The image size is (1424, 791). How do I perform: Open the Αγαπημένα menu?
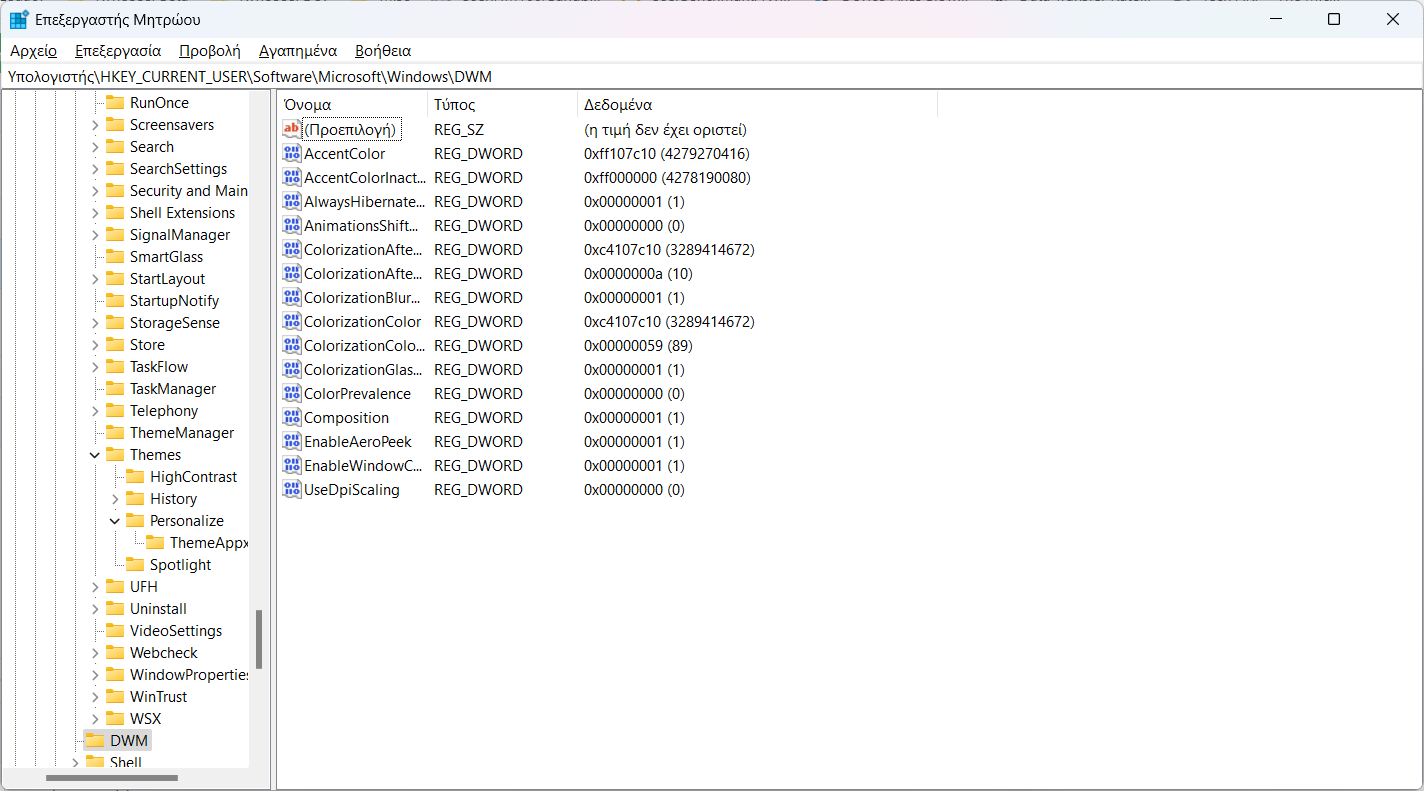298,50
